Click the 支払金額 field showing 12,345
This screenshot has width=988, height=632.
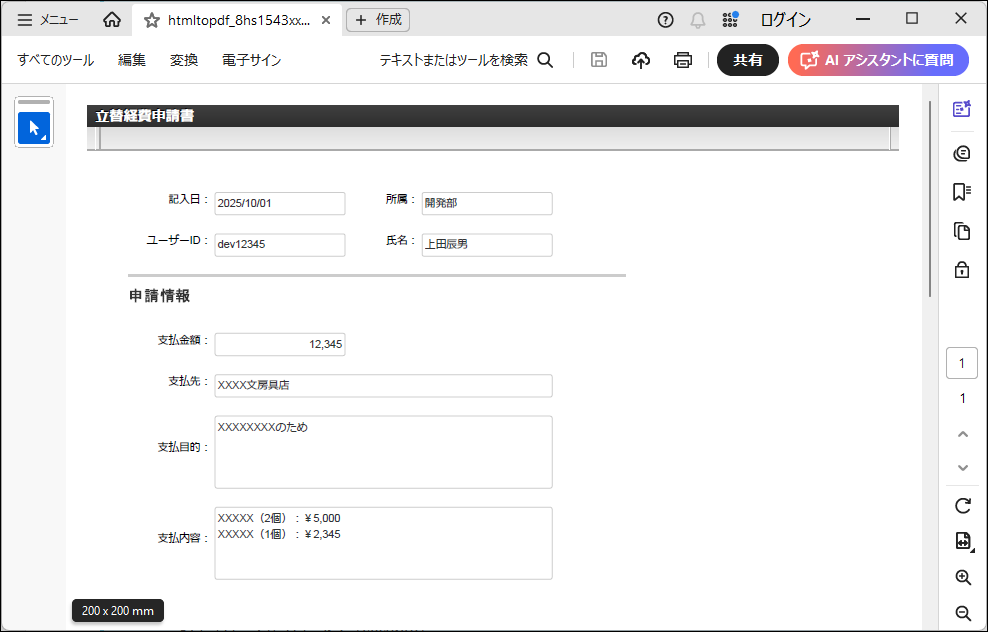click(280, 344)
